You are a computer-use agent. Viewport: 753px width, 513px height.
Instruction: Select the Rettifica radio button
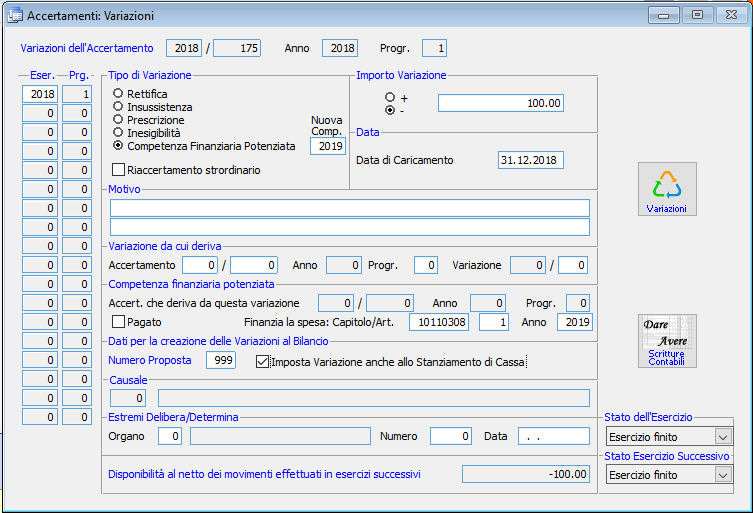click(118, 93)
